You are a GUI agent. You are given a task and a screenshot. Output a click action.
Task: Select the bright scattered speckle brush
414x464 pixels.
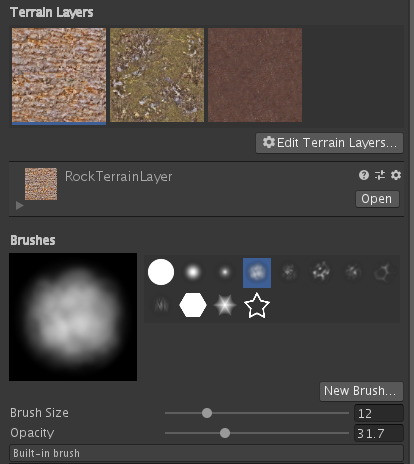click(321, 272)
